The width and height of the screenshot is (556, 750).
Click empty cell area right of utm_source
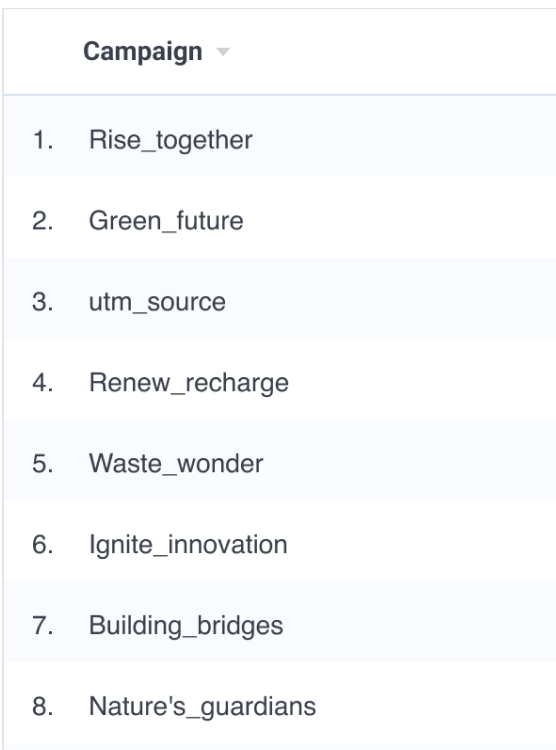click(x=390, y=298)
